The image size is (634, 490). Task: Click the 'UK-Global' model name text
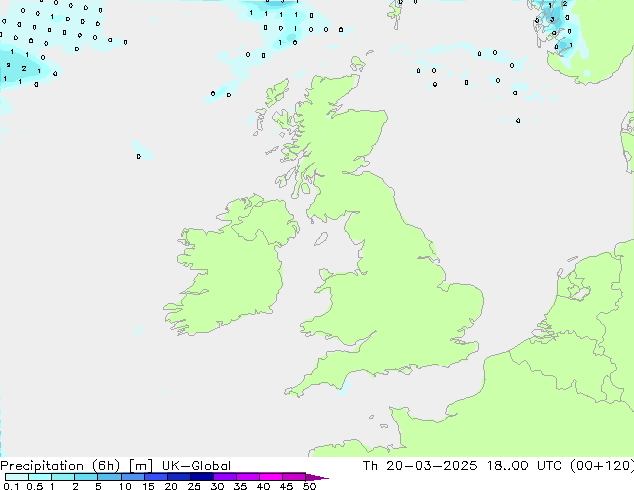(x=196, y=466)
